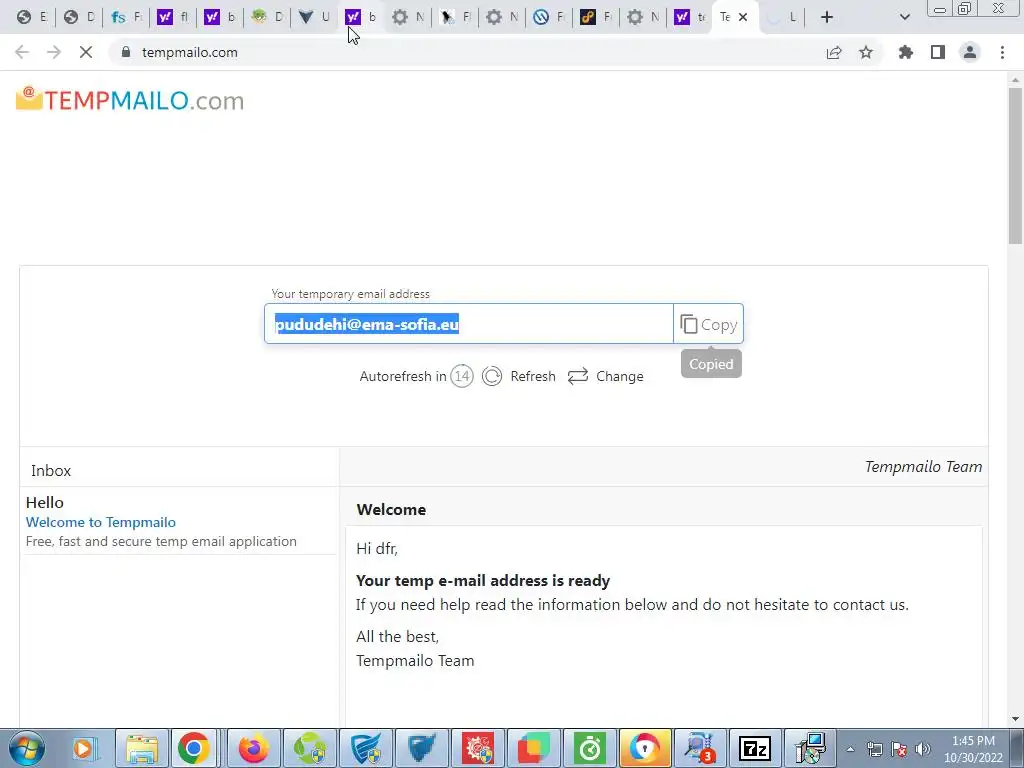Switch to the tab labeled U

click(x=314, y=18)
